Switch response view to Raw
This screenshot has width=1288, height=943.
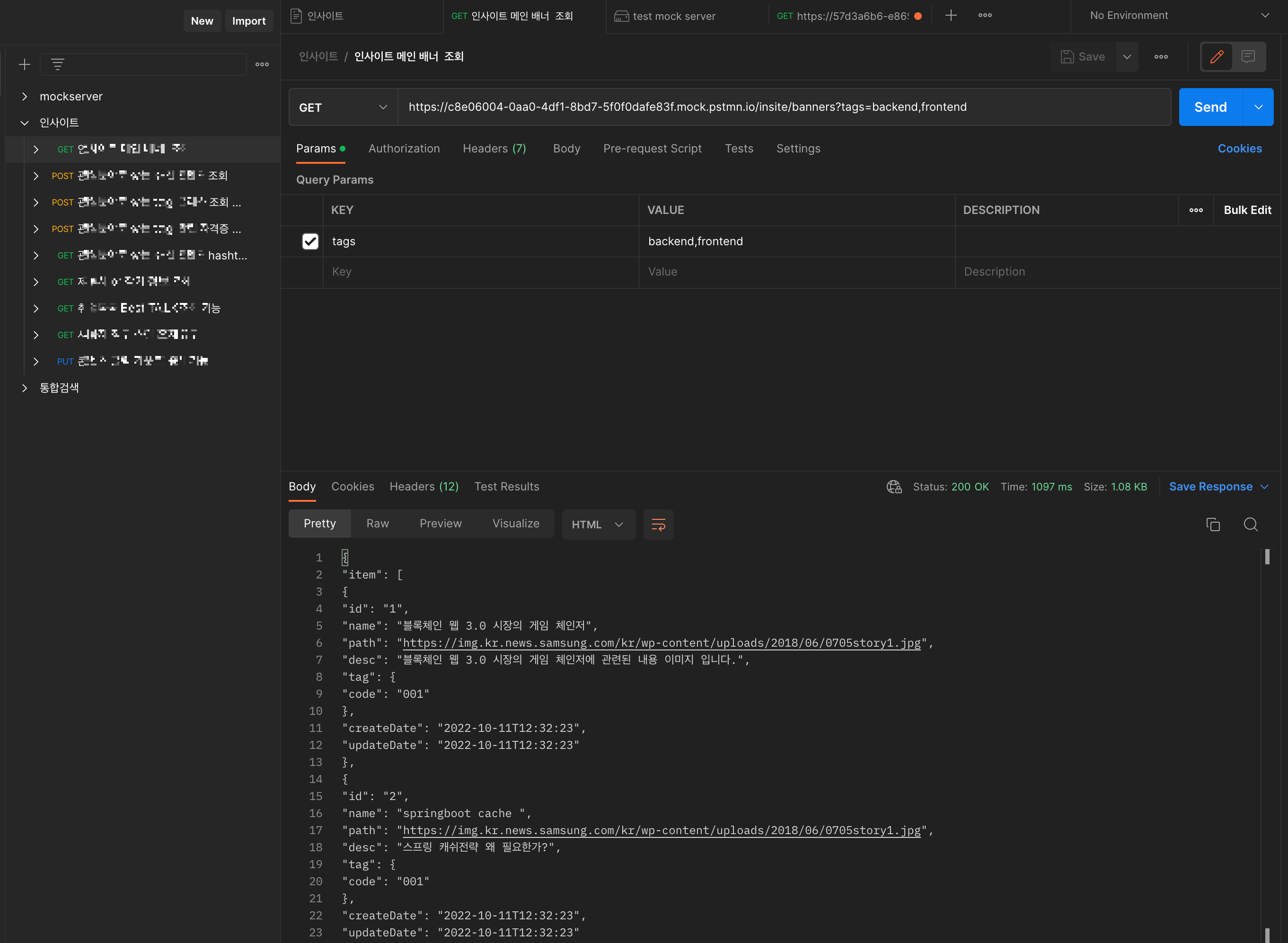[x=377, y=524]
